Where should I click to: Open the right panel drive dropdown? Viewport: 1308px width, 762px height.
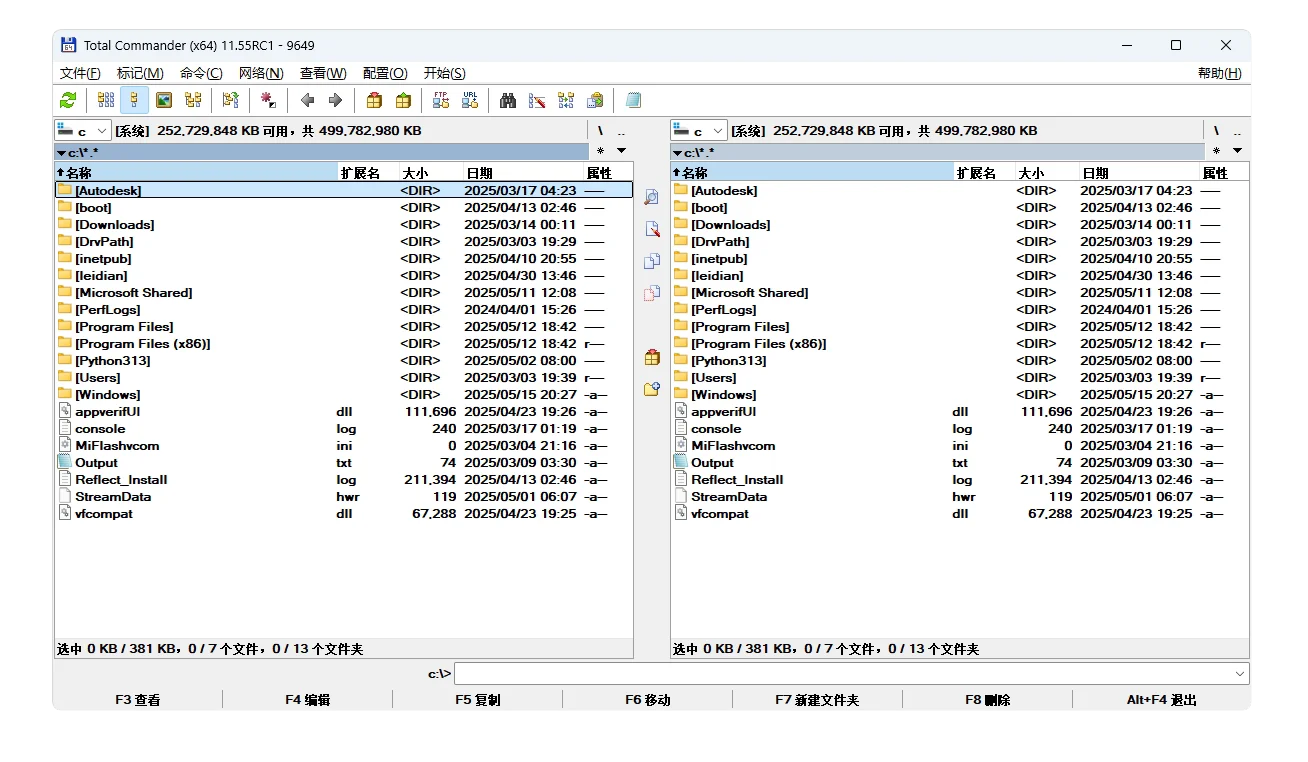[x=699, y=131]
